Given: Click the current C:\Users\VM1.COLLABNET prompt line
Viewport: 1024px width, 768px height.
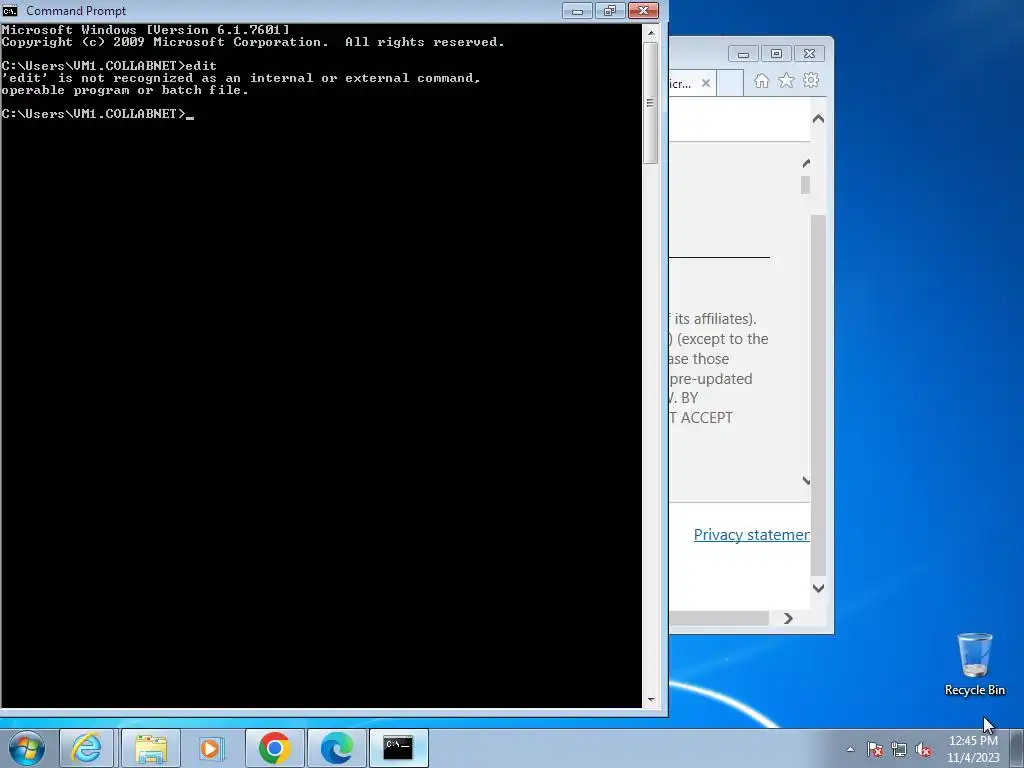Looking at the screenshot, I should point(98,114).
